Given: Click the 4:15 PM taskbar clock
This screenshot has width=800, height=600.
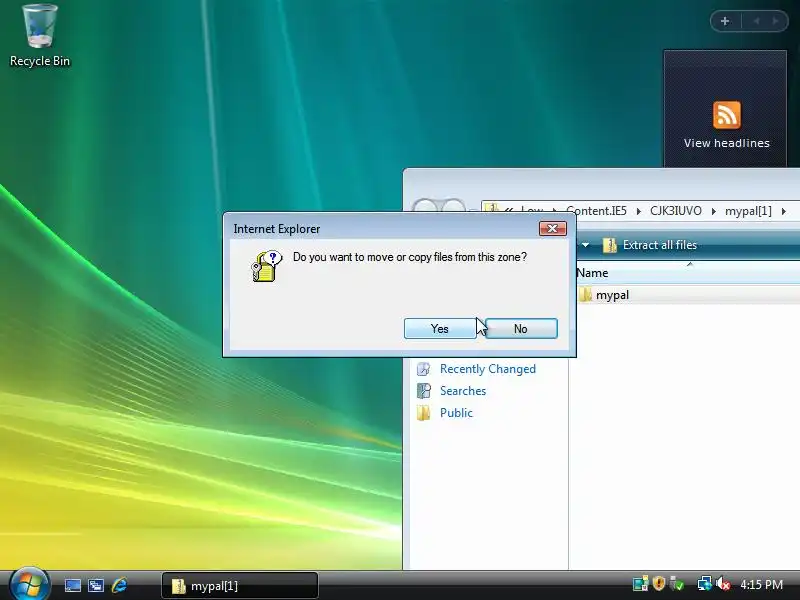Looking at the screenshot, I should 762,584.
